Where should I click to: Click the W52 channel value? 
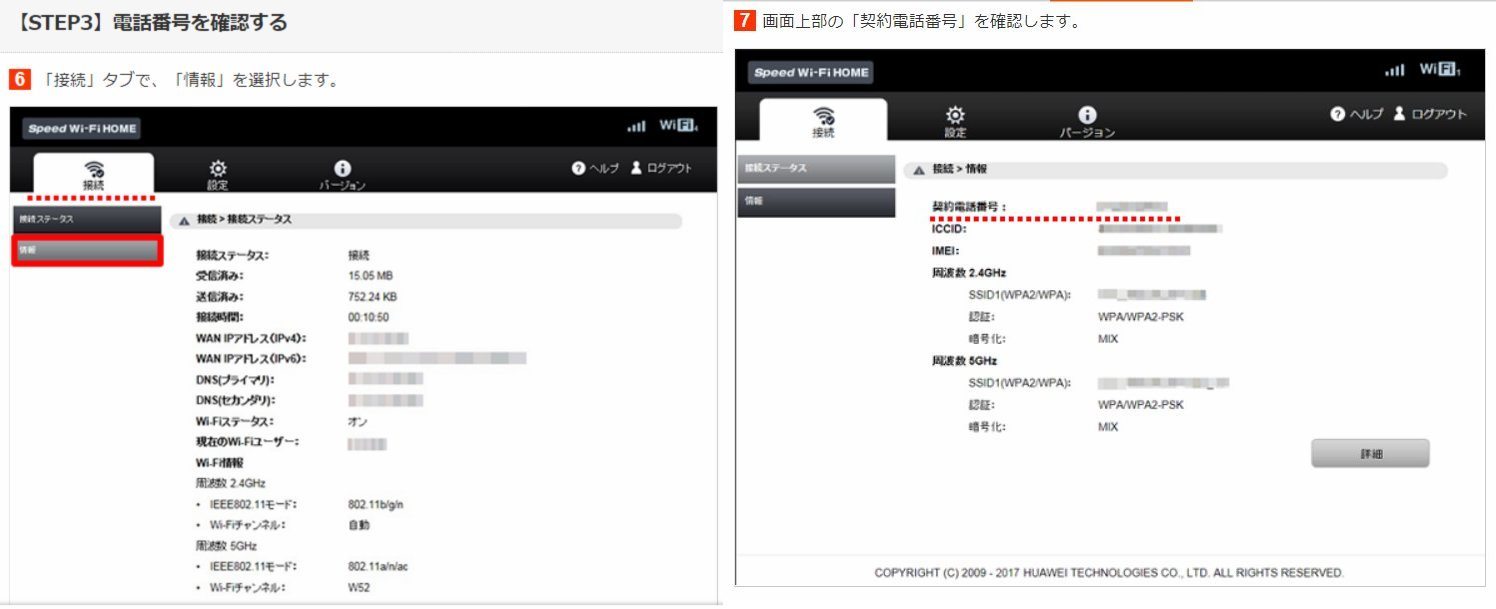(x=359, y=587)
